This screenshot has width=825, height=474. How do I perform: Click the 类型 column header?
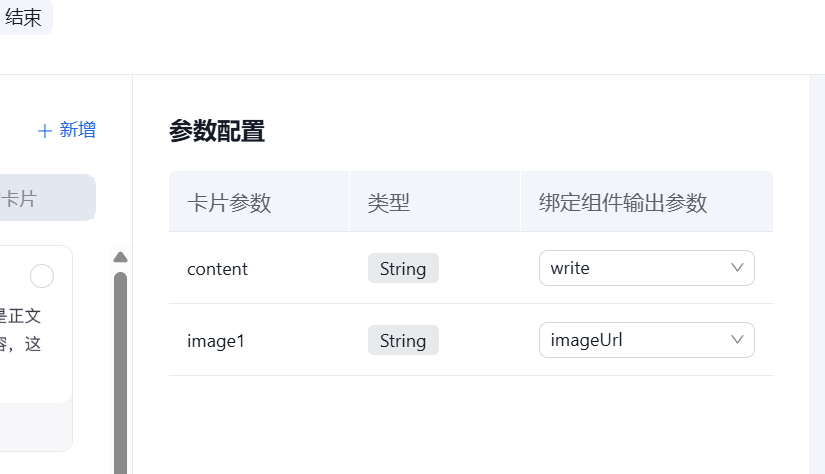point(389,203)
